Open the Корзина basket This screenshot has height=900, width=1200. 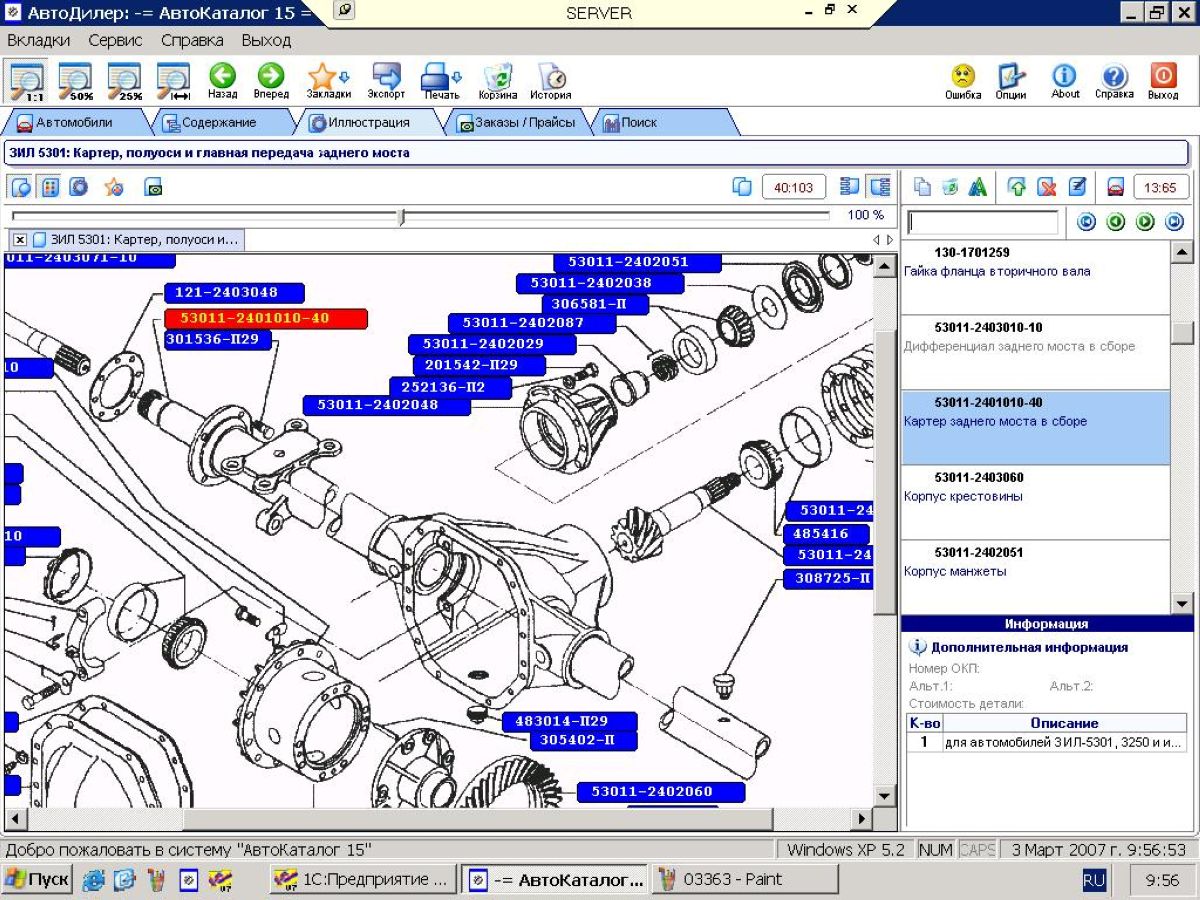point(498,81)
